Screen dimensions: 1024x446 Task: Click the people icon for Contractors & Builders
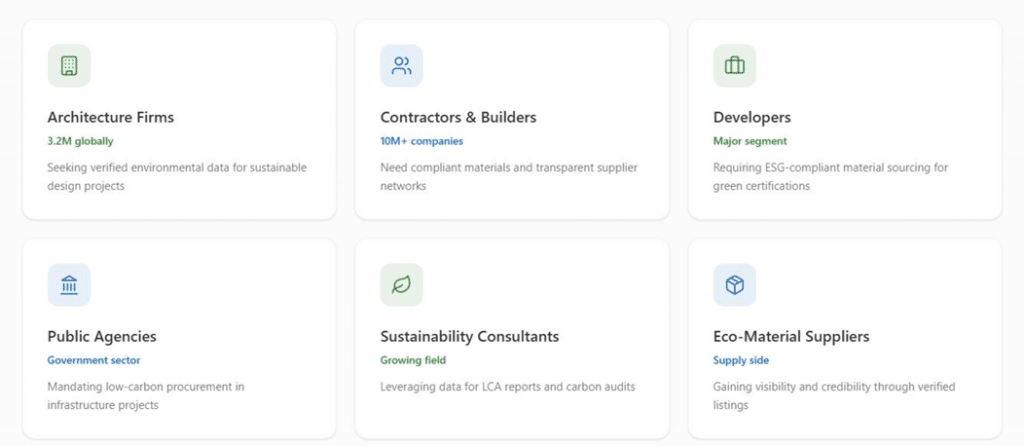coord(401,66)
